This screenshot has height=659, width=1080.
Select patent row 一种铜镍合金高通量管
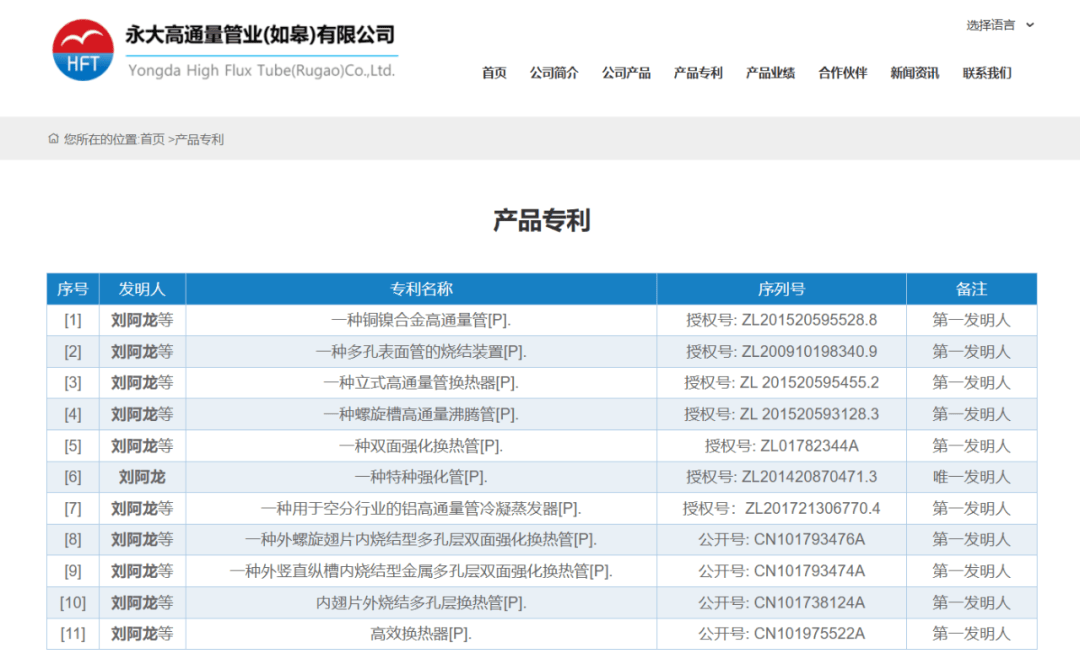pyautogui.click(x=421, y=321)
